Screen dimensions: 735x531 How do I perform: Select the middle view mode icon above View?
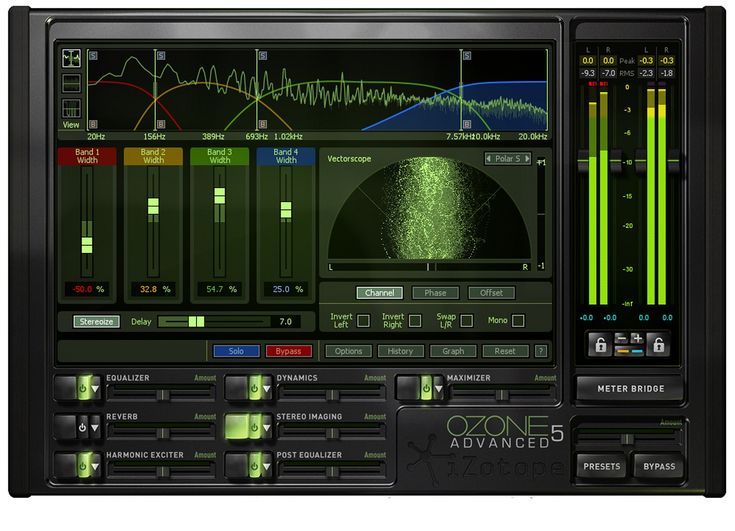(71, 83)
